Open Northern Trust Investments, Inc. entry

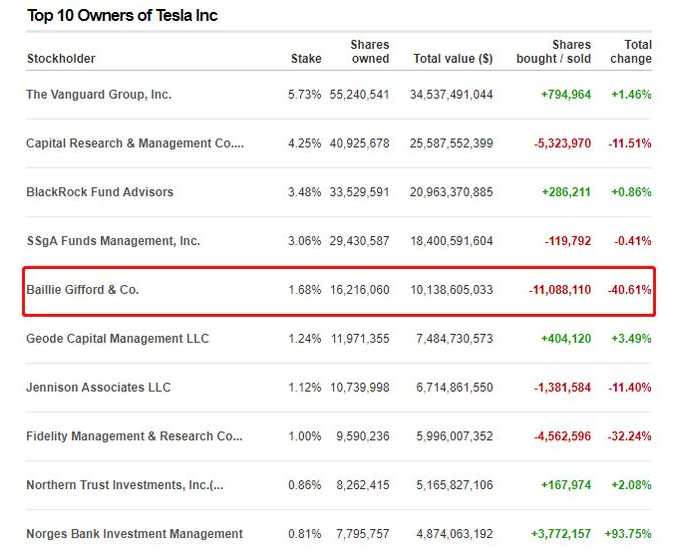pyautogui.click(x=124, y=485)
